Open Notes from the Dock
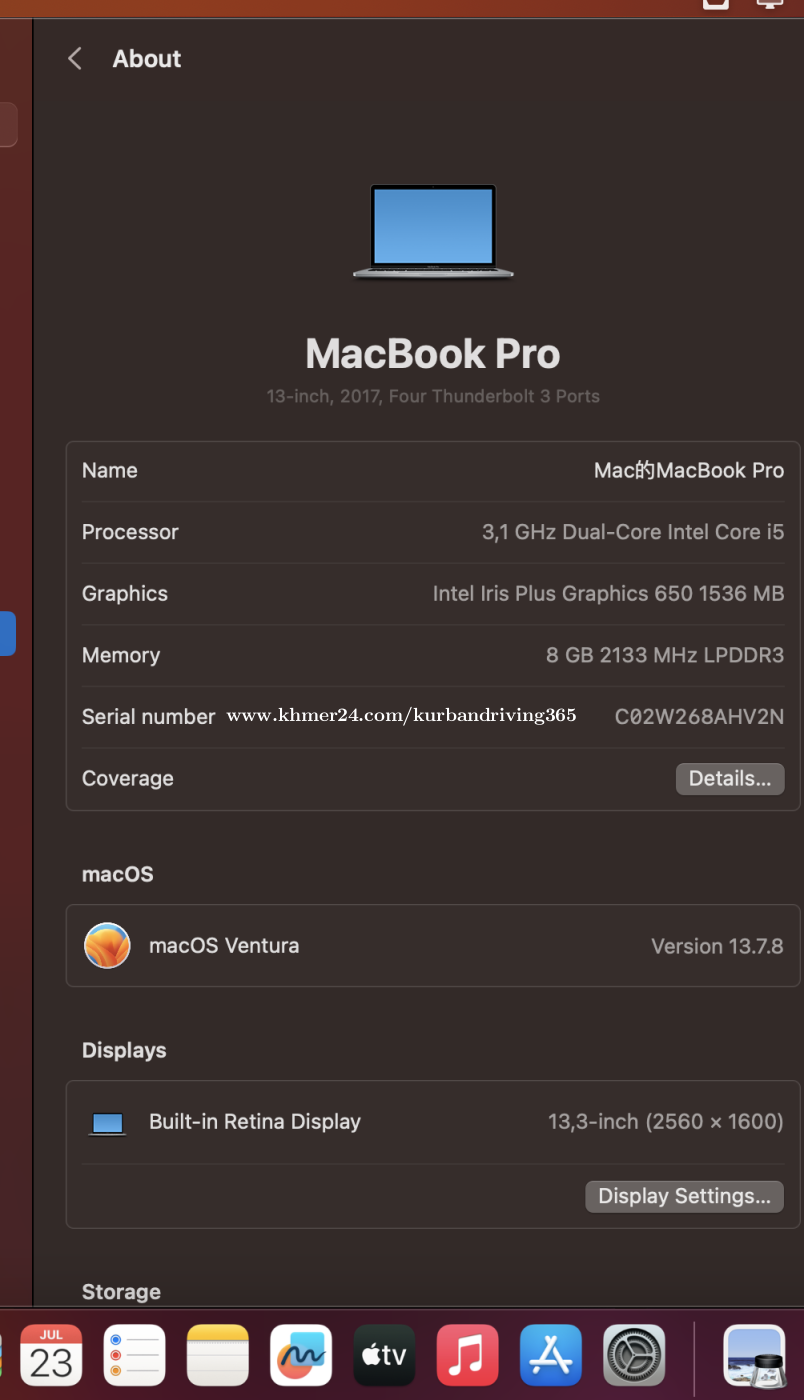 218,1355
